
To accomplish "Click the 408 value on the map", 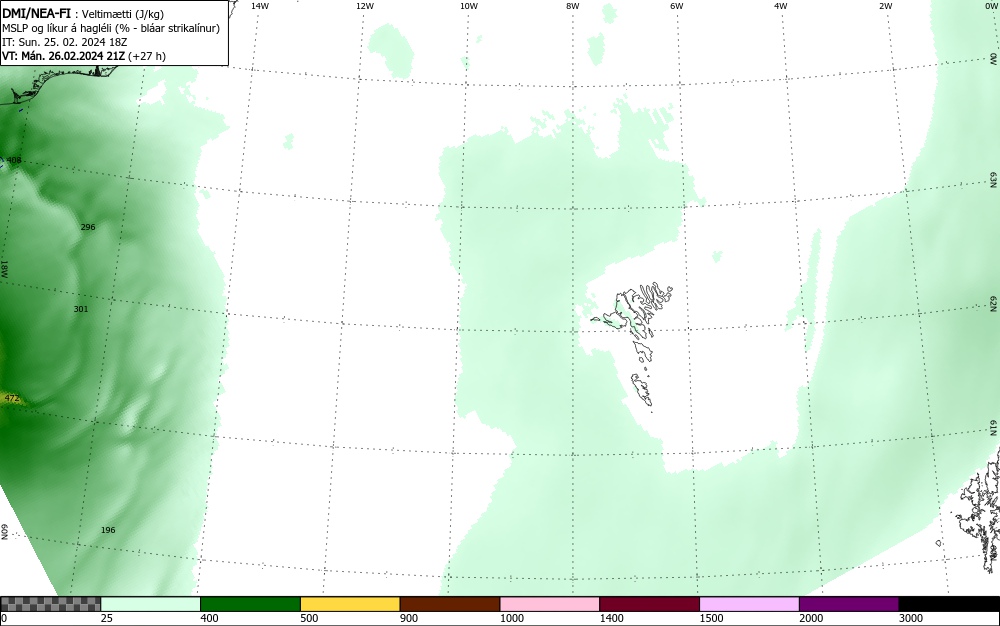I will click(x=14, y=160).
